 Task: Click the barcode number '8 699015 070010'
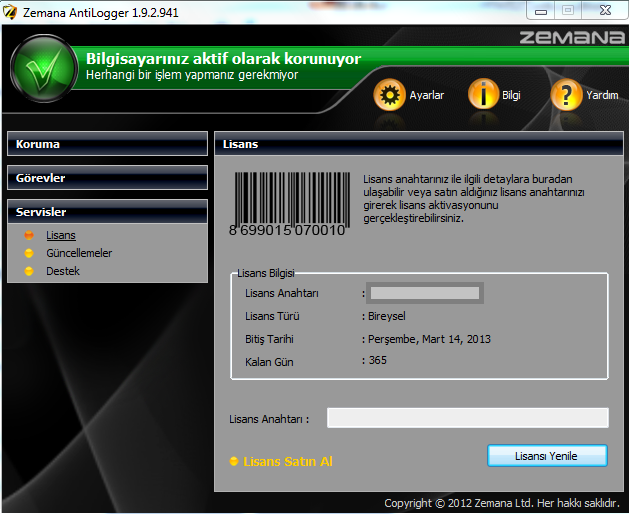(287, 230)
